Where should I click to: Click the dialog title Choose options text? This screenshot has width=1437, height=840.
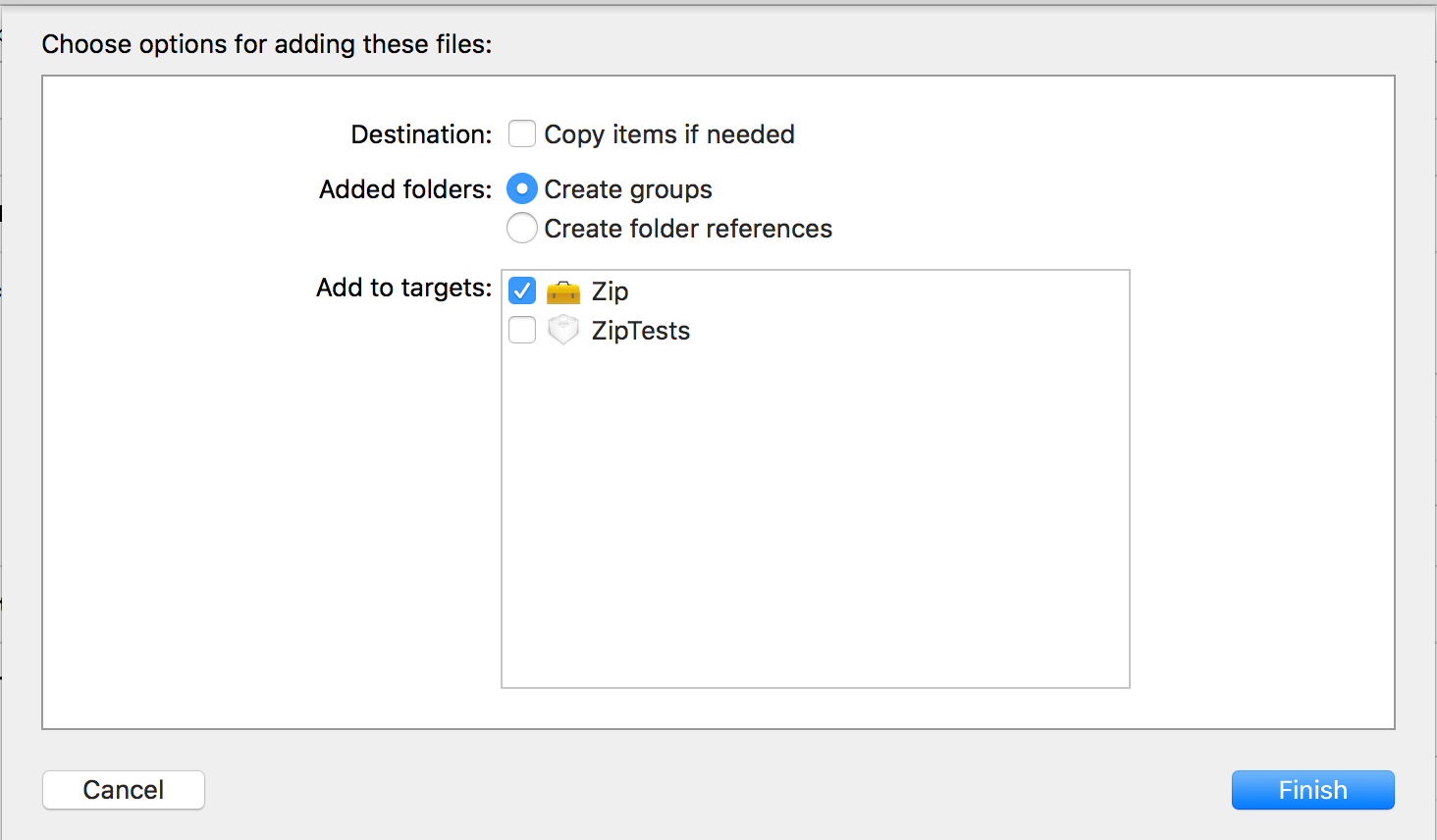(x=266, y=44)
